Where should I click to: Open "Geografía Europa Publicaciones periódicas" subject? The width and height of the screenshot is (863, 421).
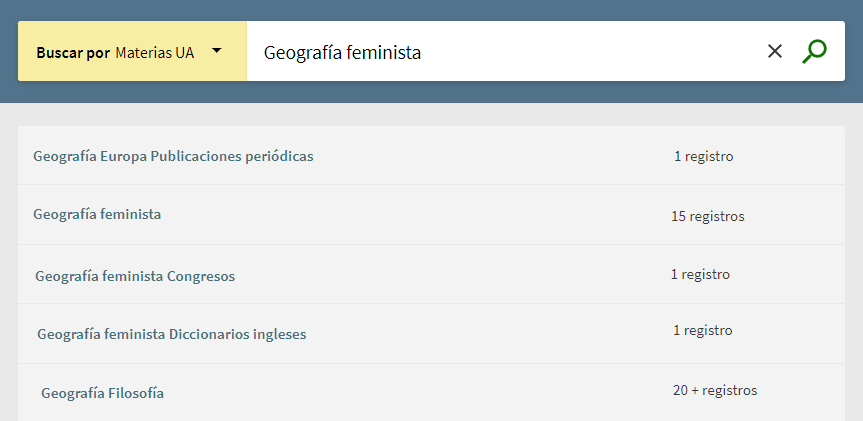click(173, 156)
